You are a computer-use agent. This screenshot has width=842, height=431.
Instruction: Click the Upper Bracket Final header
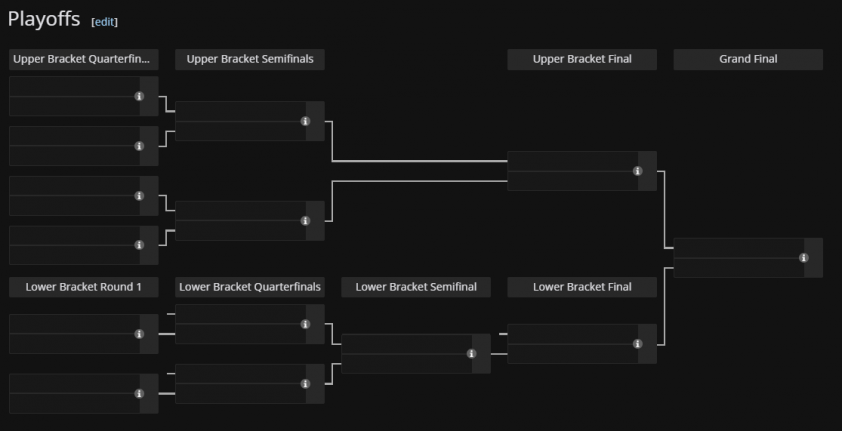pos(582,60)
